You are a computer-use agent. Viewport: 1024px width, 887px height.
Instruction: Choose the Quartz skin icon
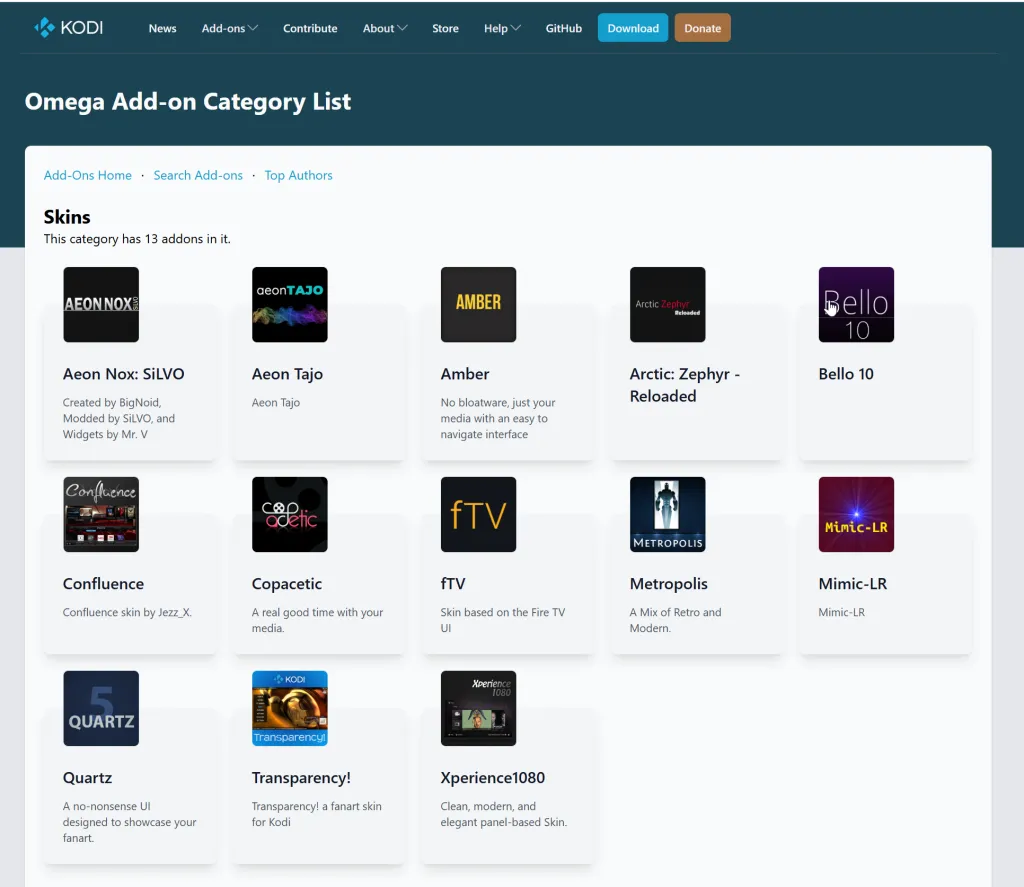point(101,709)
